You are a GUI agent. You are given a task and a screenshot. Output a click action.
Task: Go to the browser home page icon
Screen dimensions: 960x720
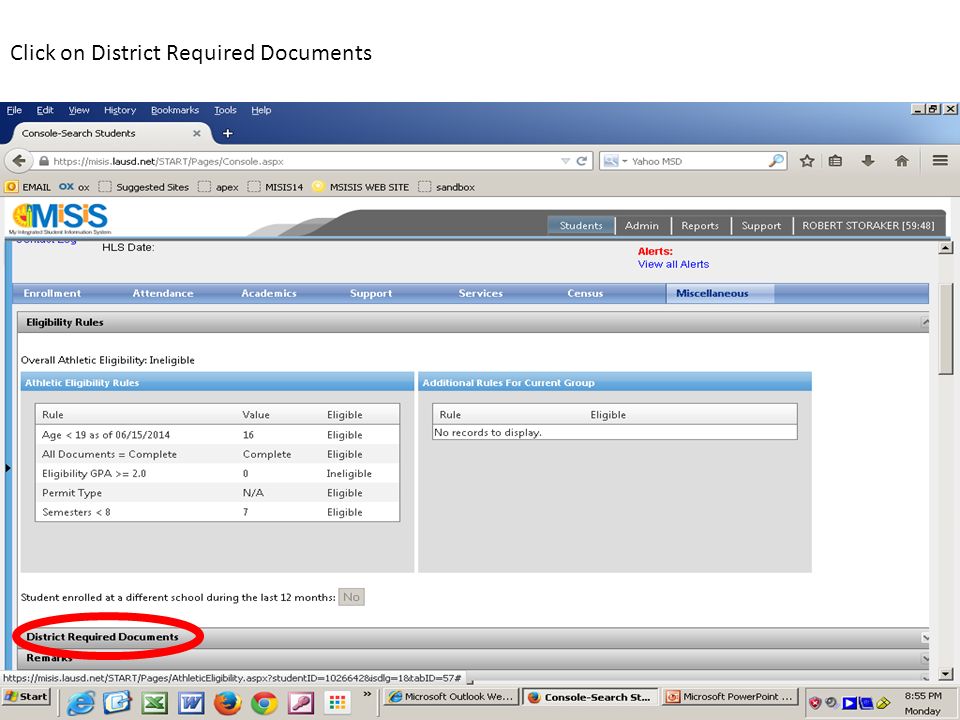901,161
